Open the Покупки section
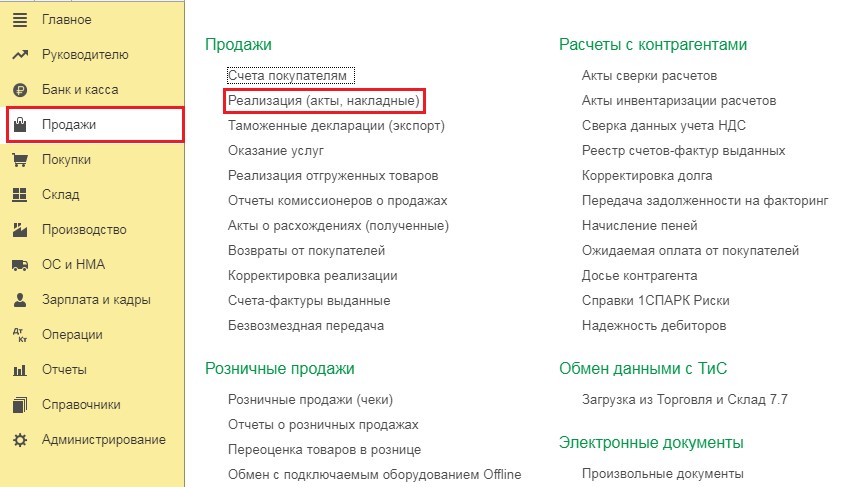This screenshot has width=865, height=487. (66, 160)
